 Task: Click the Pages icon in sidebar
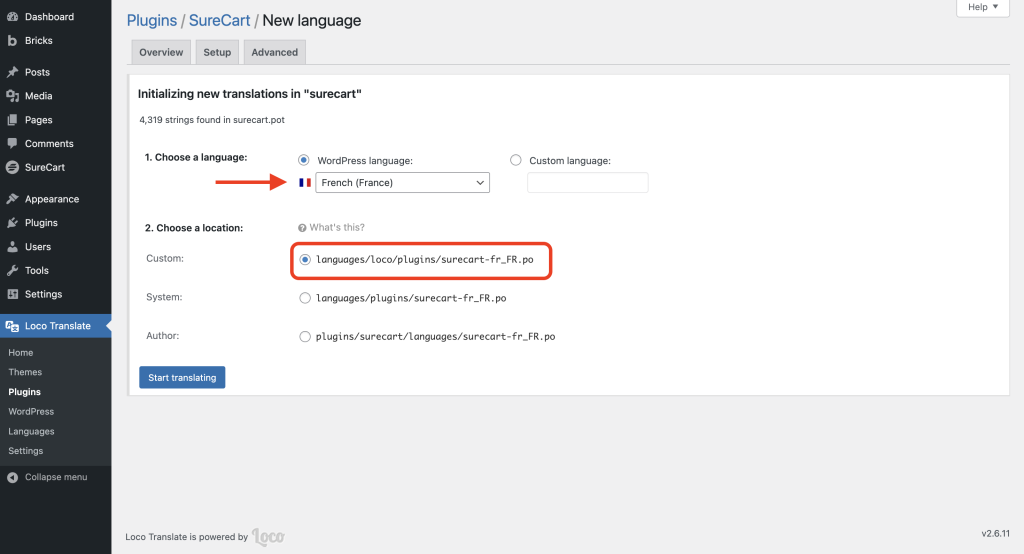[x=12, y=120]
